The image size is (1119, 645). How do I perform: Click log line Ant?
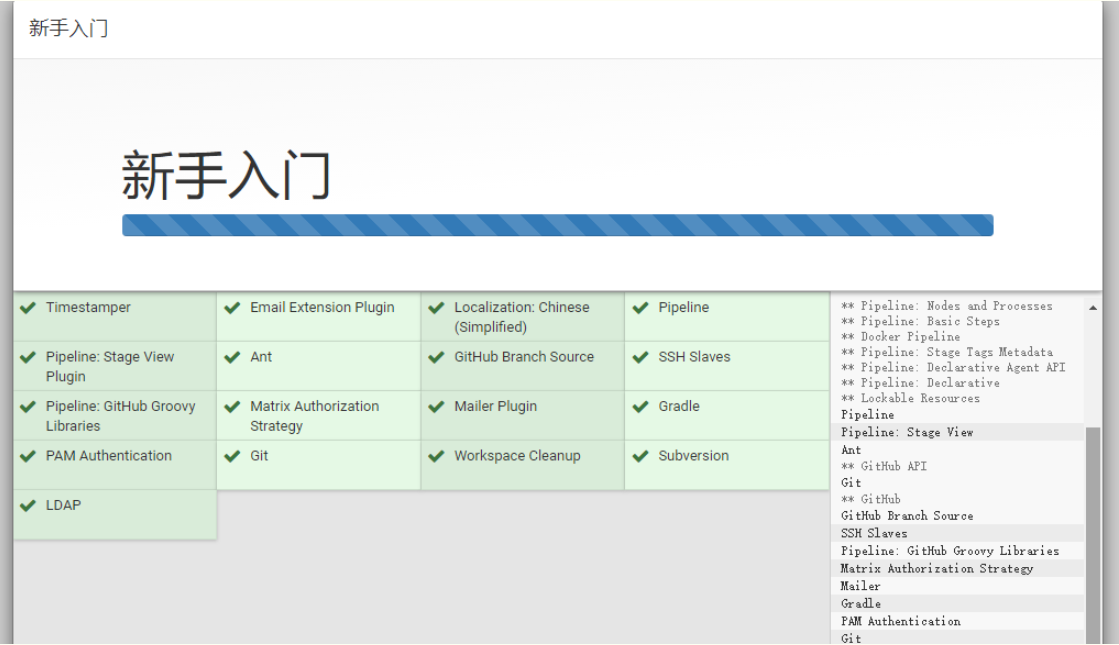(851, 450)
